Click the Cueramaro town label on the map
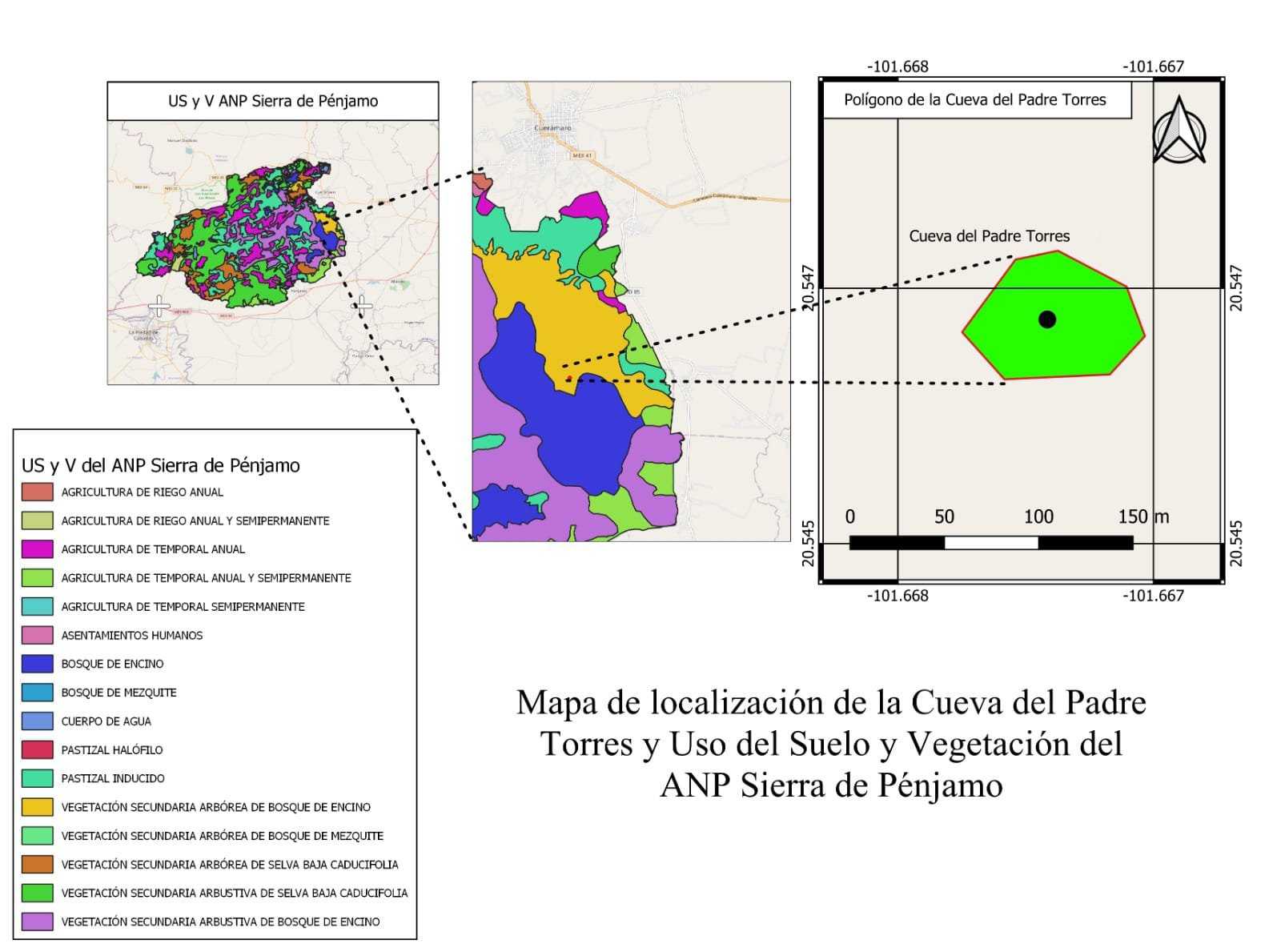This screenshot has width=1281, height=952. tap(552, 128)
